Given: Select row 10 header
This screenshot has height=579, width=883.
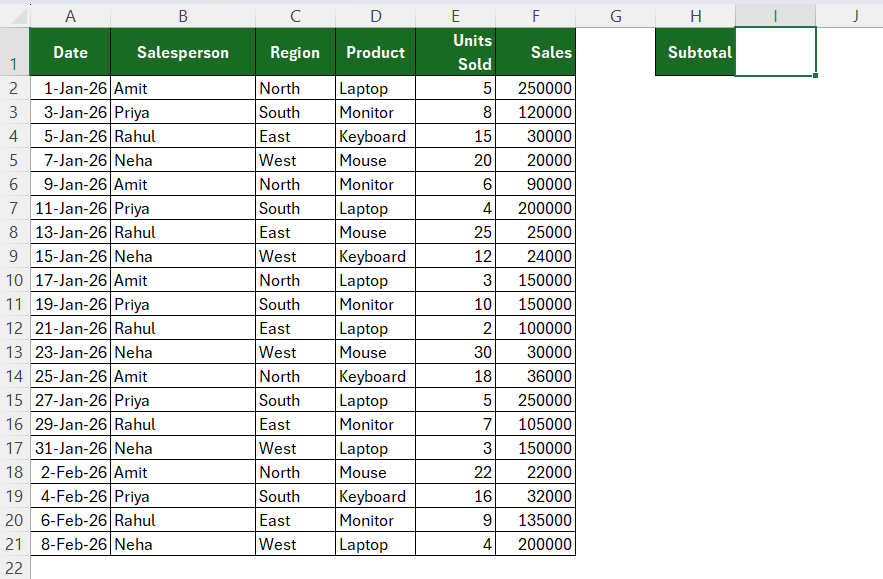Looking at the screenshot, I should point(15,280).
